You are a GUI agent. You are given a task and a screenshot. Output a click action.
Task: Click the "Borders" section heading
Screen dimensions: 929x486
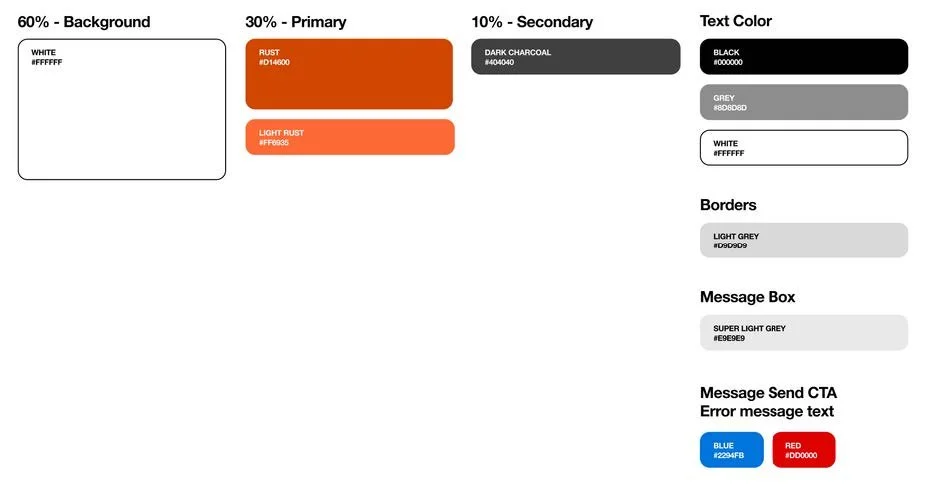click(728, 204)
